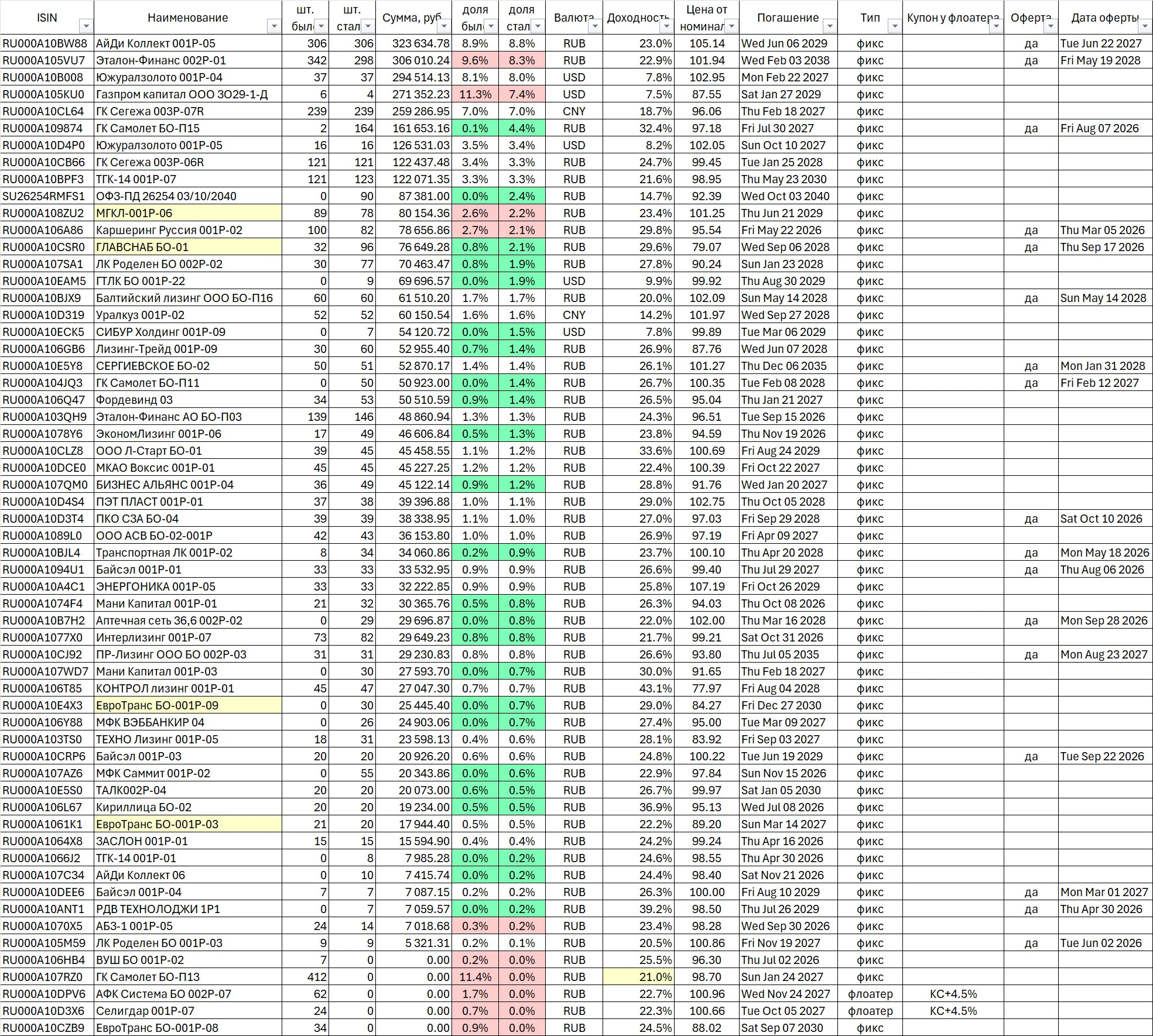Select the yellow 'МГКЛ-001P-06' cell

click(188, 213)
